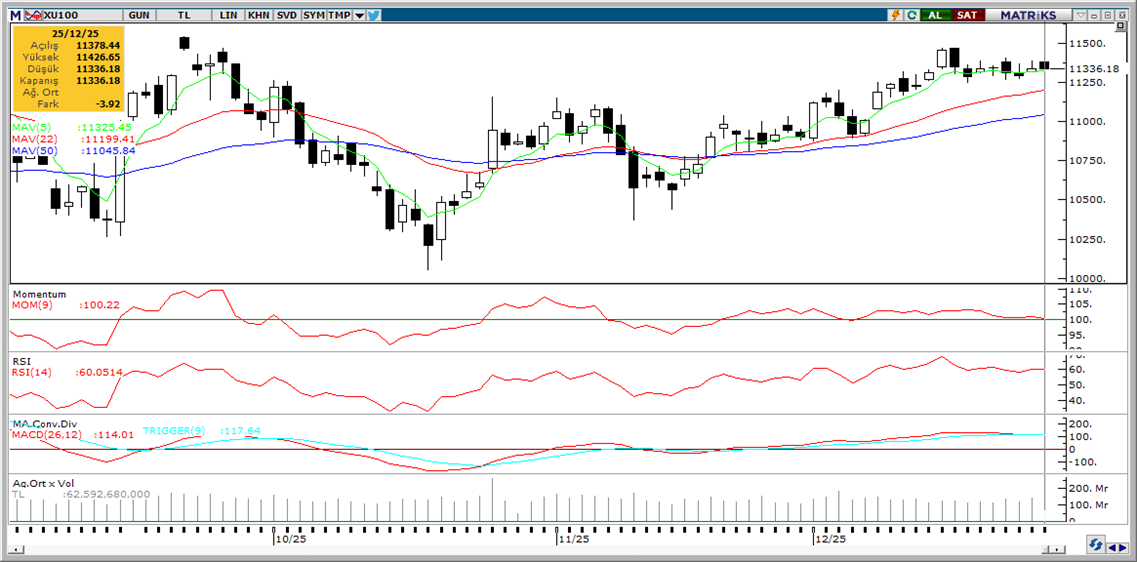Open the TMP template menu
Viewport: 1137px width, 562px height.
tap(340, 15)
